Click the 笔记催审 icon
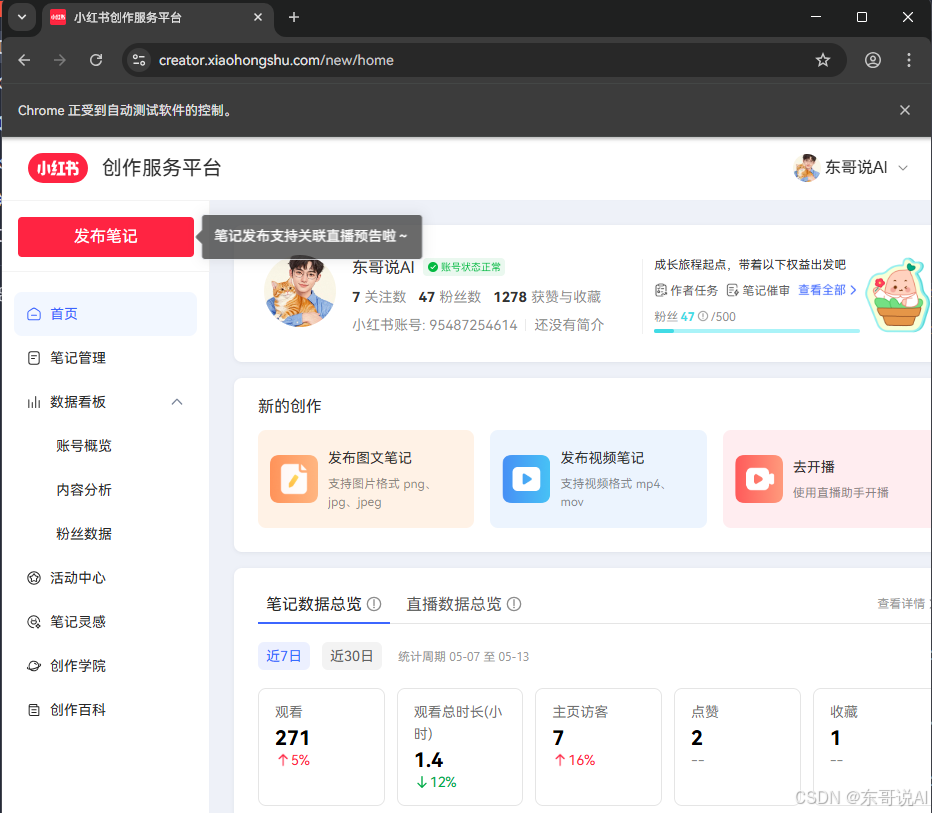This screenshot has width=932, height=813. click(732, 291)
